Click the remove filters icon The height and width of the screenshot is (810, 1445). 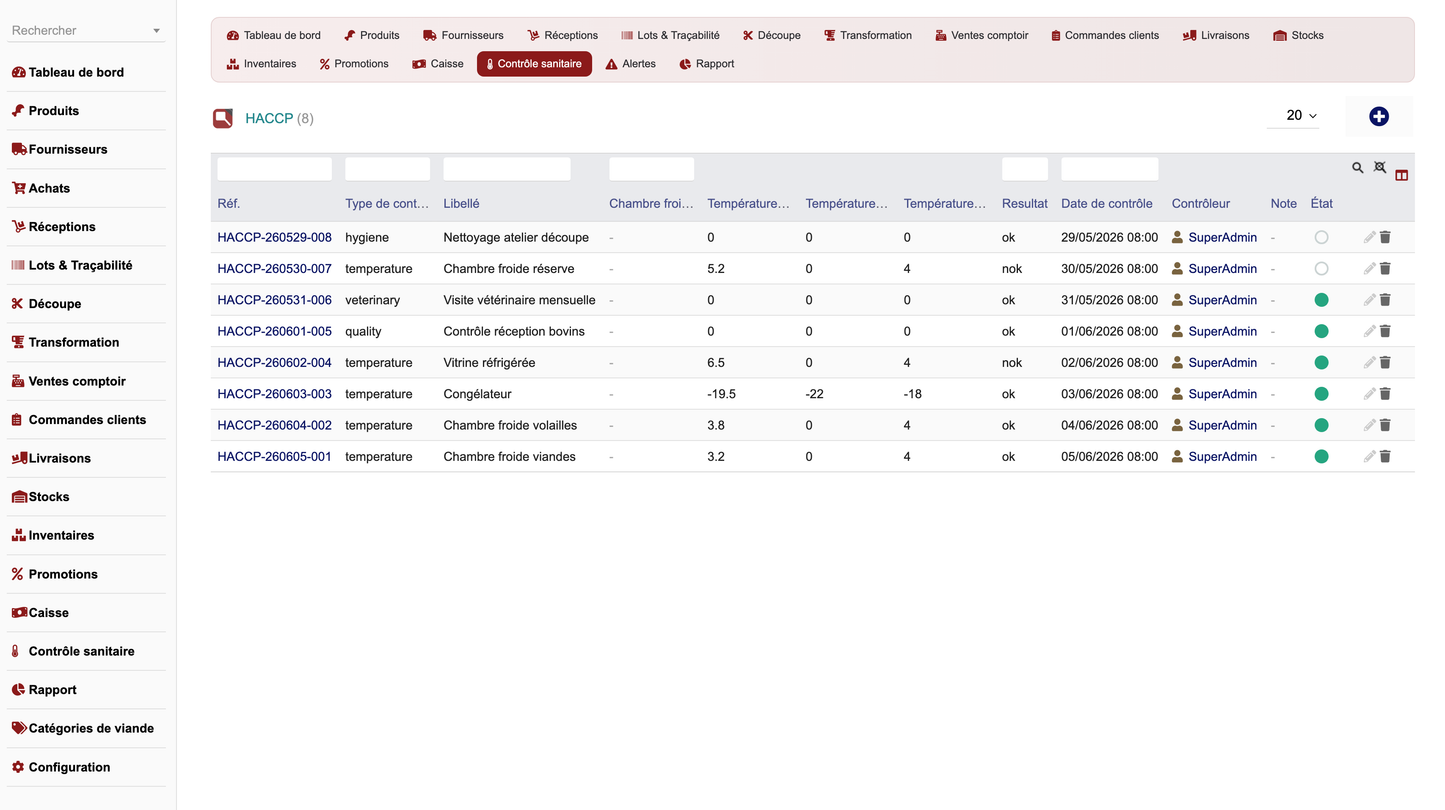point(1380,167)
